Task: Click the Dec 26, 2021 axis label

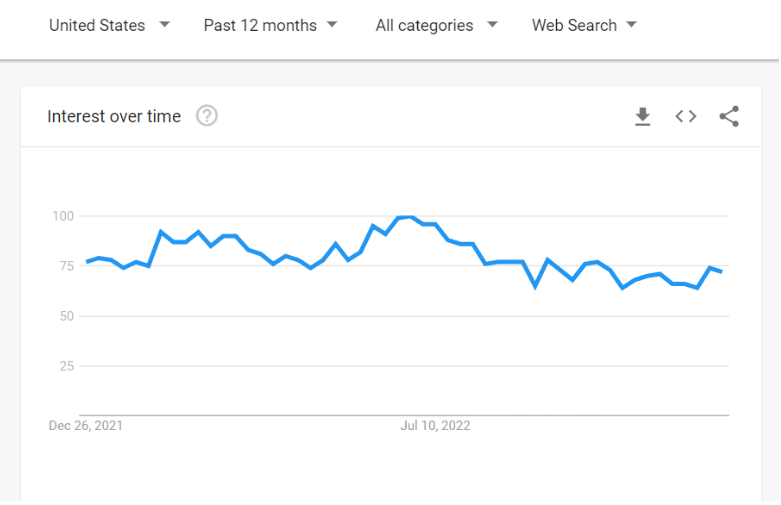Action: (x=85, y=426)
